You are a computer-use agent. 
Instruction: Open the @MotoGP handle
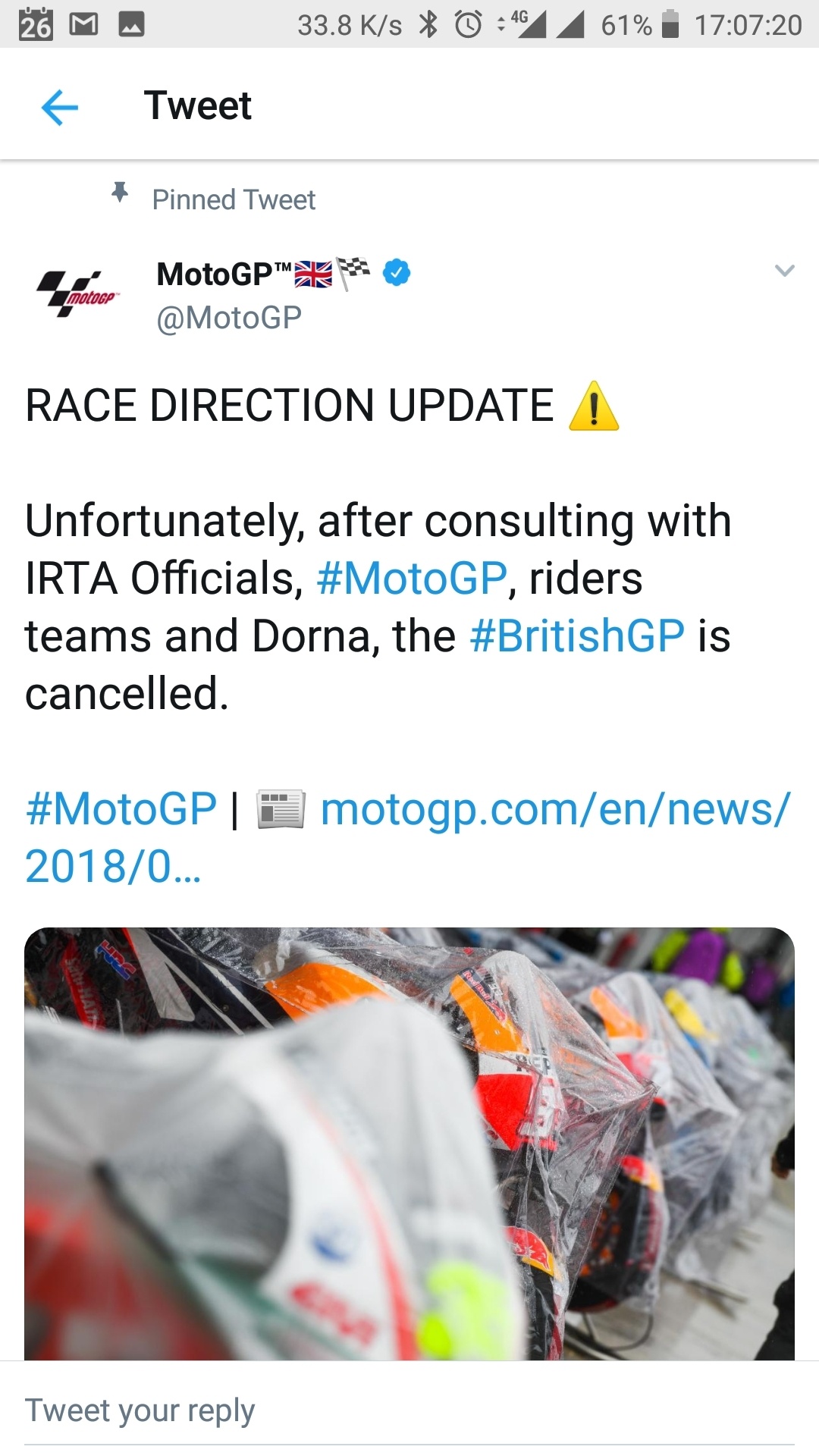tap(229, 318)
